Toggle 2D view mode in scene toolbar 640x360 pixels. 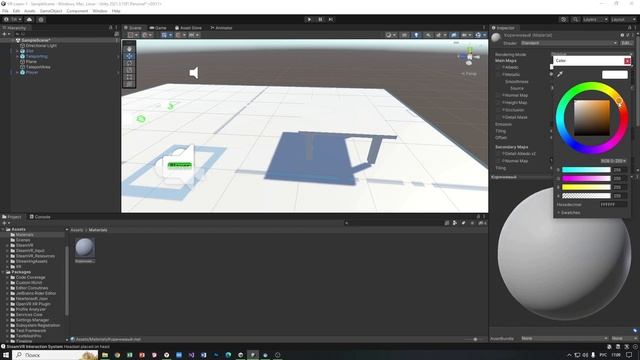pos(404,35)
